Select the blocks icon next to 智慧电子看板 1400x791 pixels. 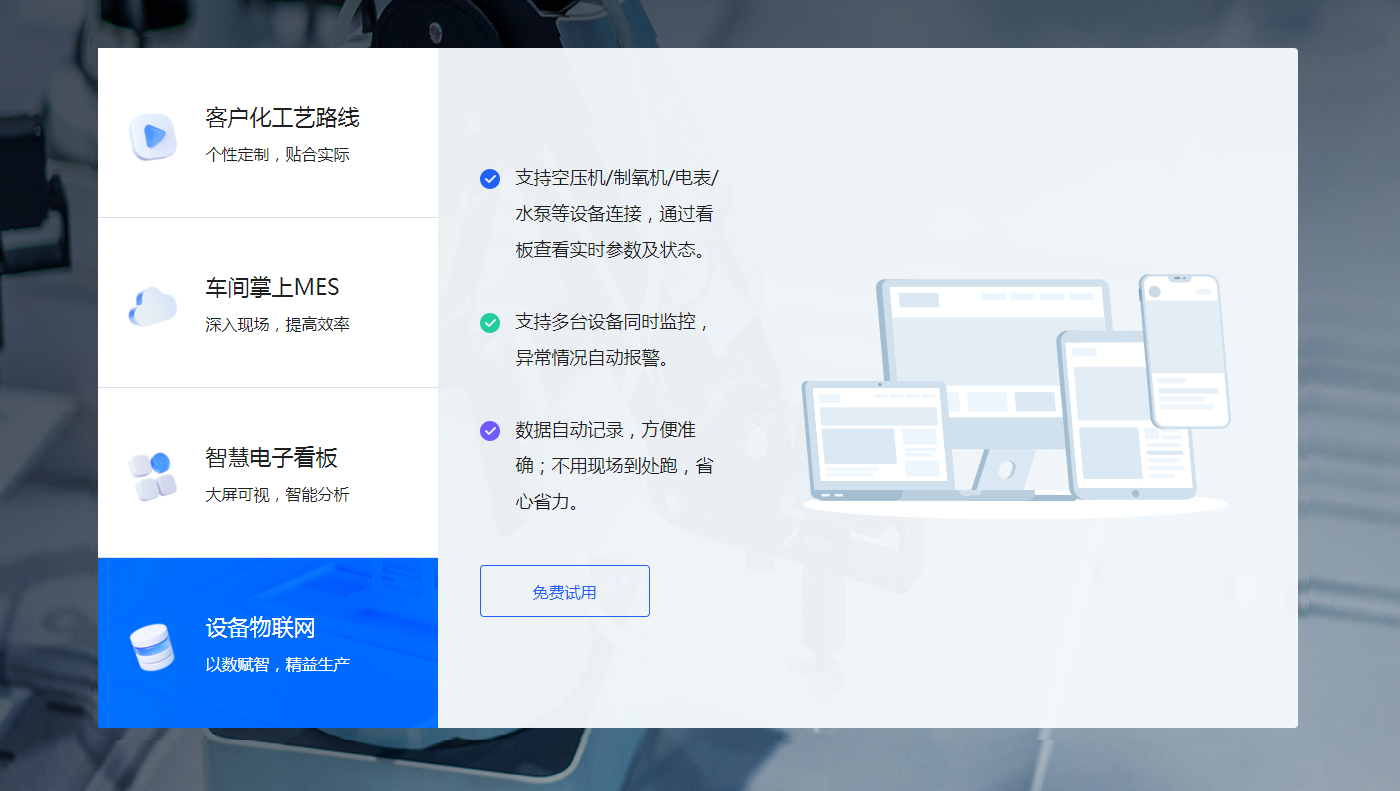[x=153, y=476]
